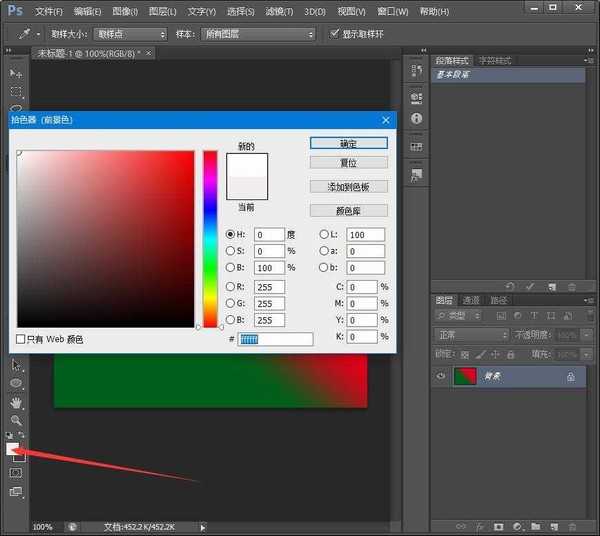Open the 取样大小 dropdown
The height and width of the screenshot is (536, 600).
coord(130,34)
